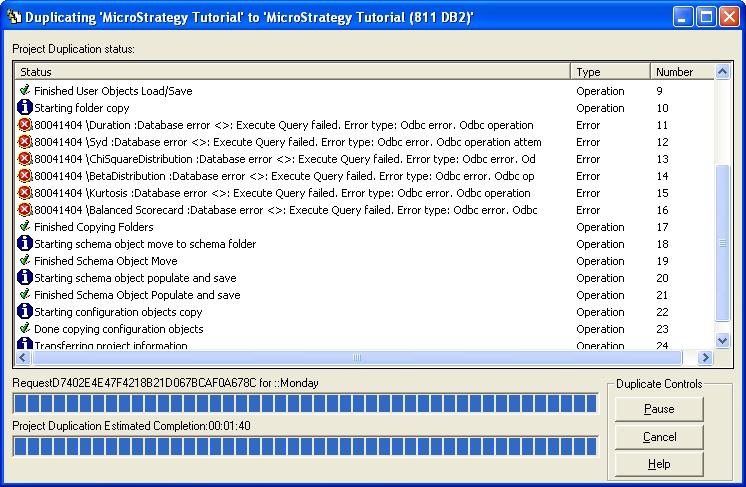
Task: Select the \Balanced Scorecard database error text
Action: 286,210
